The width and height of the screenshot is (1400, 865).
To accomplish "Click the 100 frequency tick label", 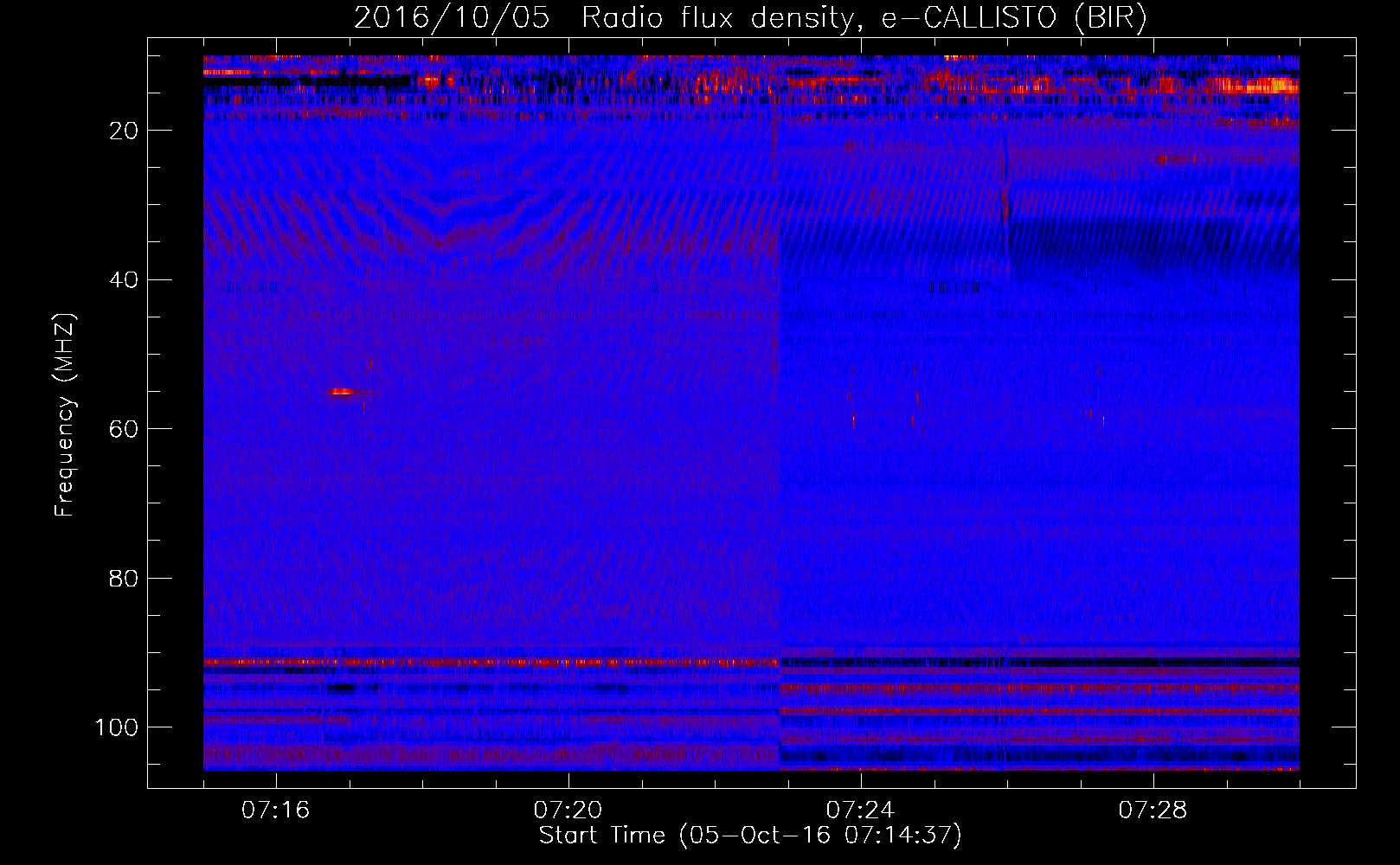I will click(118, 727).
